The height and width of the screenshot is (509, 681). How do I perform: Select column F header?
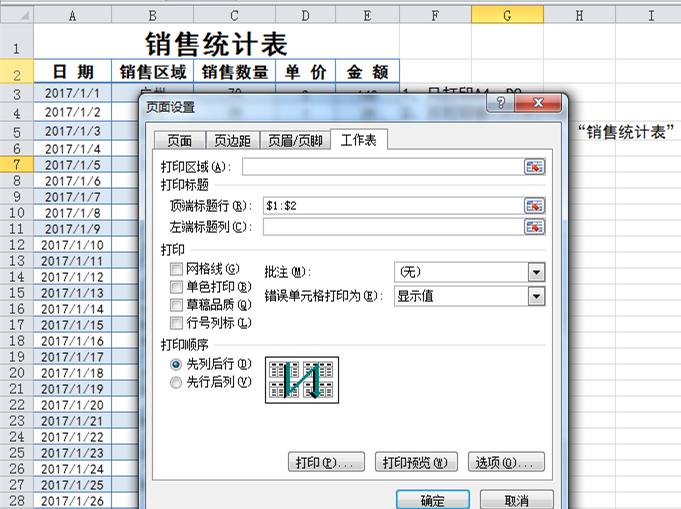click(x=435, y=16)
